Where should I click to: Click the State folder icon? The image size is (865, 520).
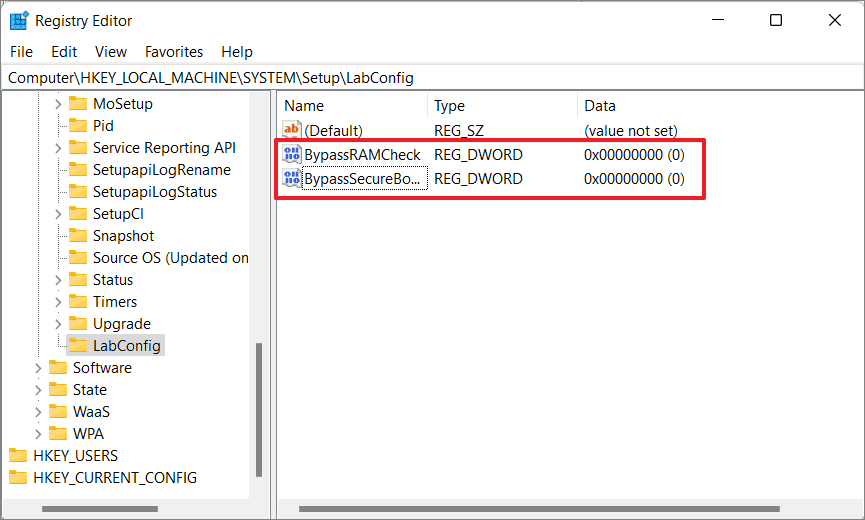point(58,390)
